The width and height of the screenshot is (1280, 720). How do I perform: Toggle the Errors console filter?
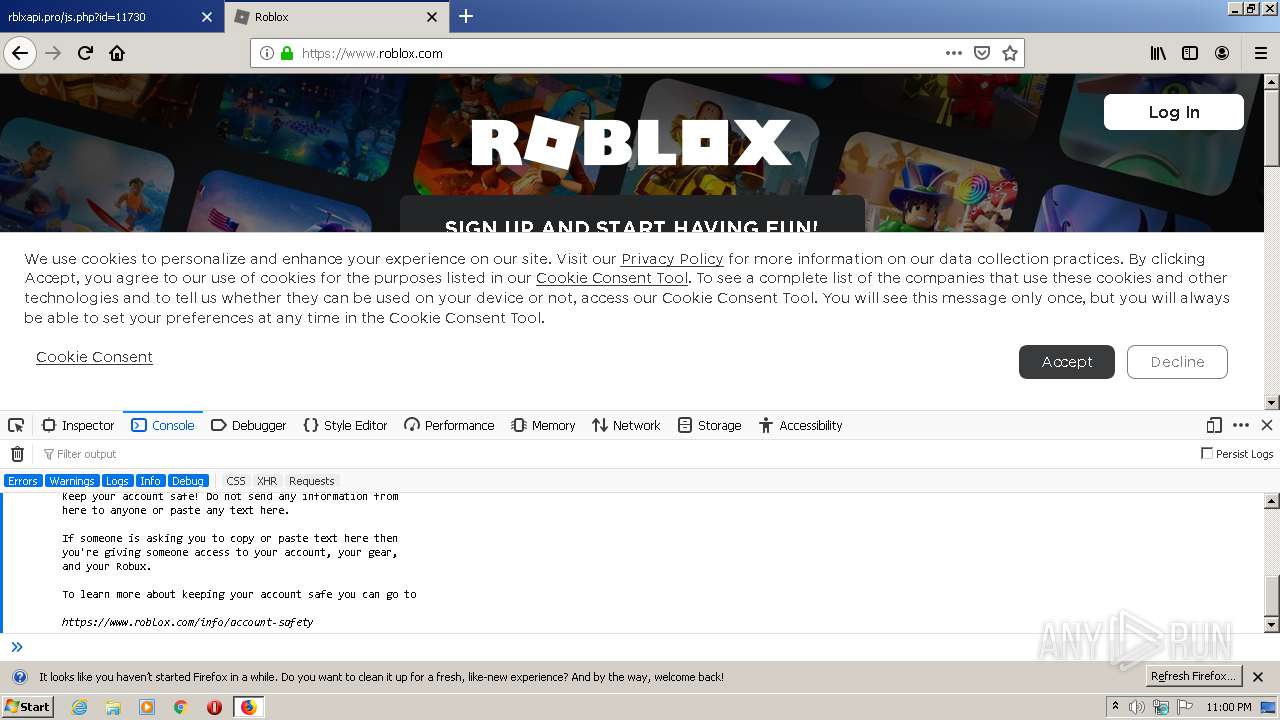(22, 481)
